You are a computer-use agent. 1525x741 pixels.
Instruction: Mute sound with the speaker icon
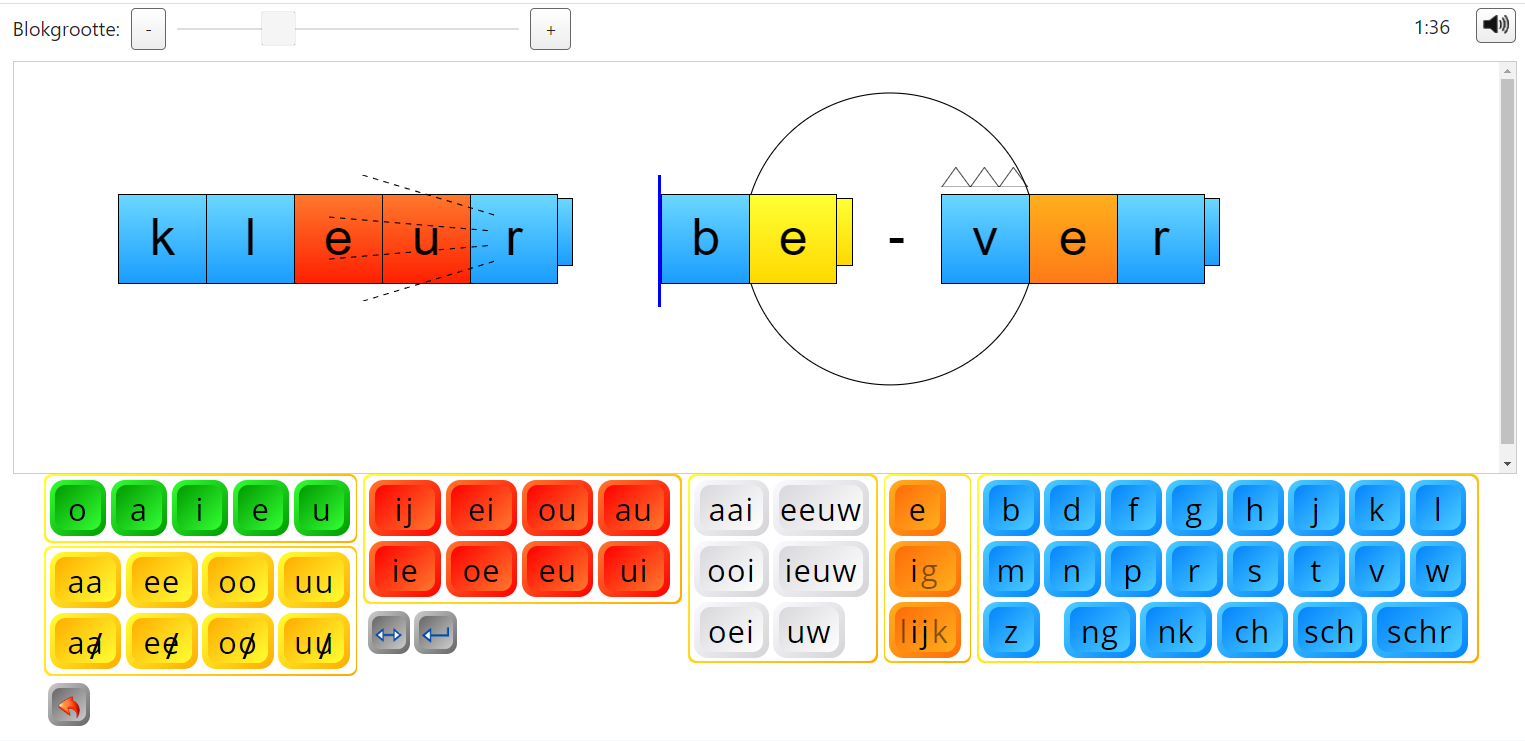pyautogui.click(x=1495, y=25)
